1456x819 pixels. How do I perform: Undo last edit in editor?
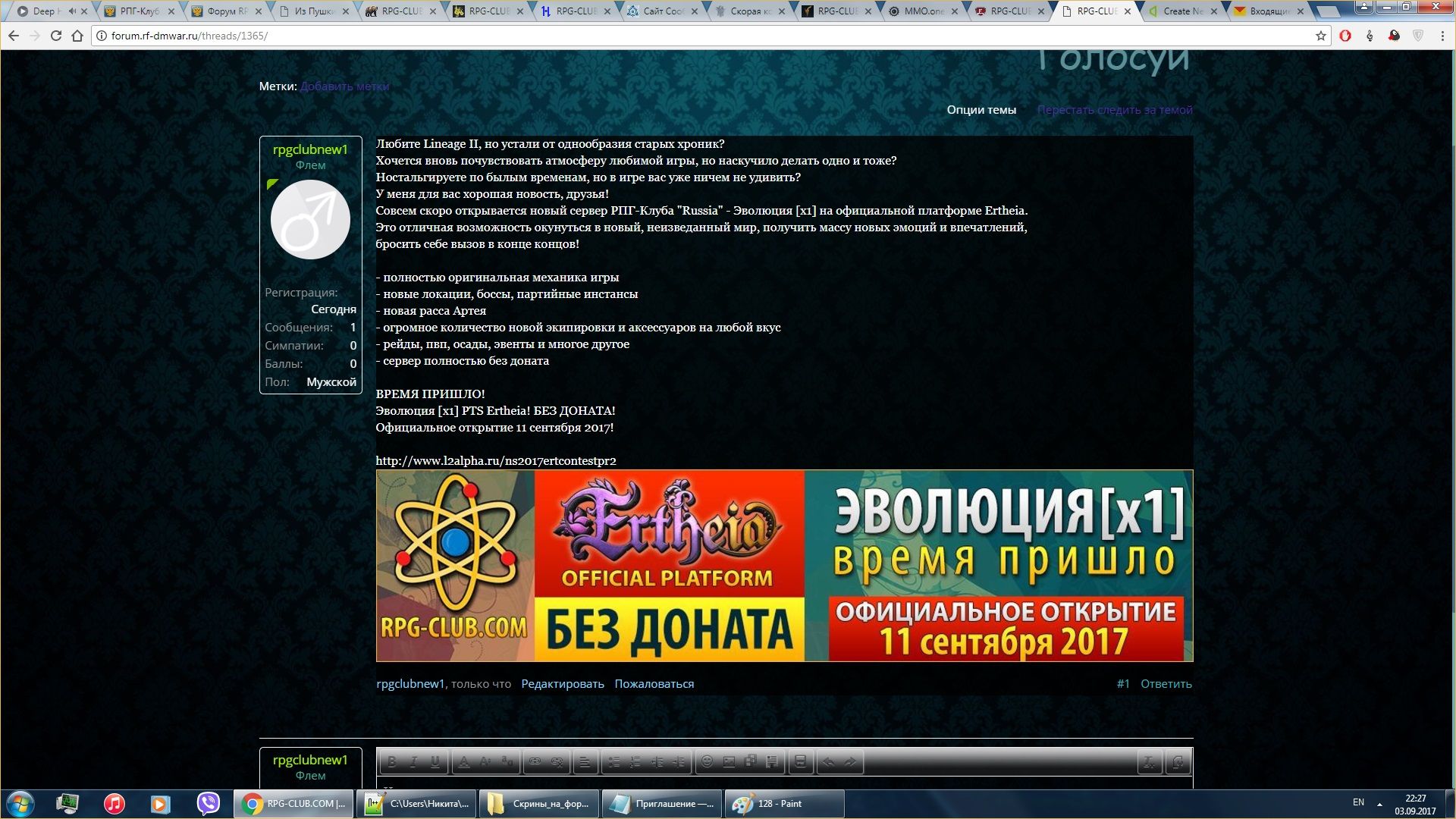pyautogui.click(x=829, y=762)
